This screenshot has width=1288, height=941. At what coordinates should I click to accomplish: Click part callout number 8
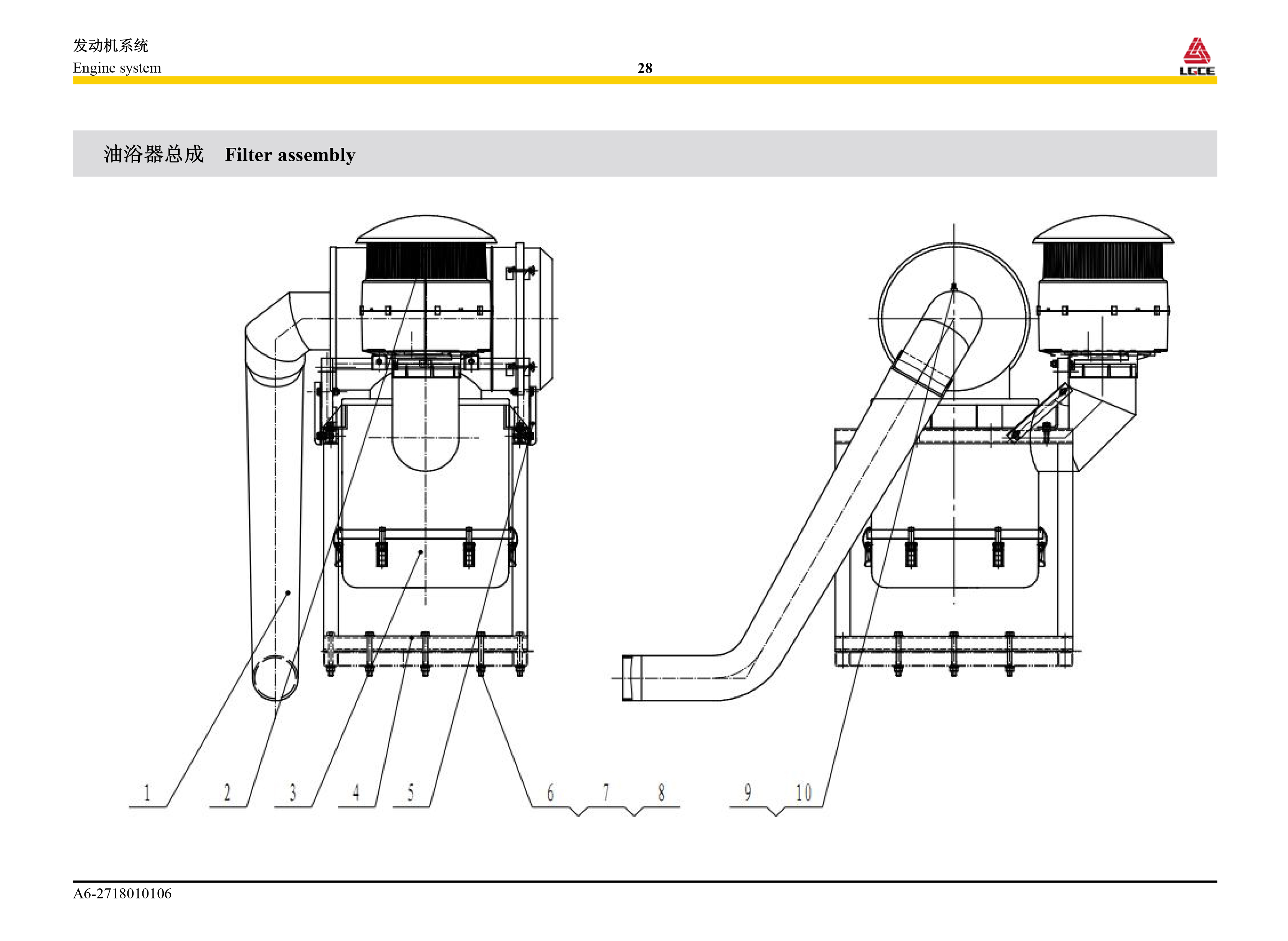pos(661,793)
